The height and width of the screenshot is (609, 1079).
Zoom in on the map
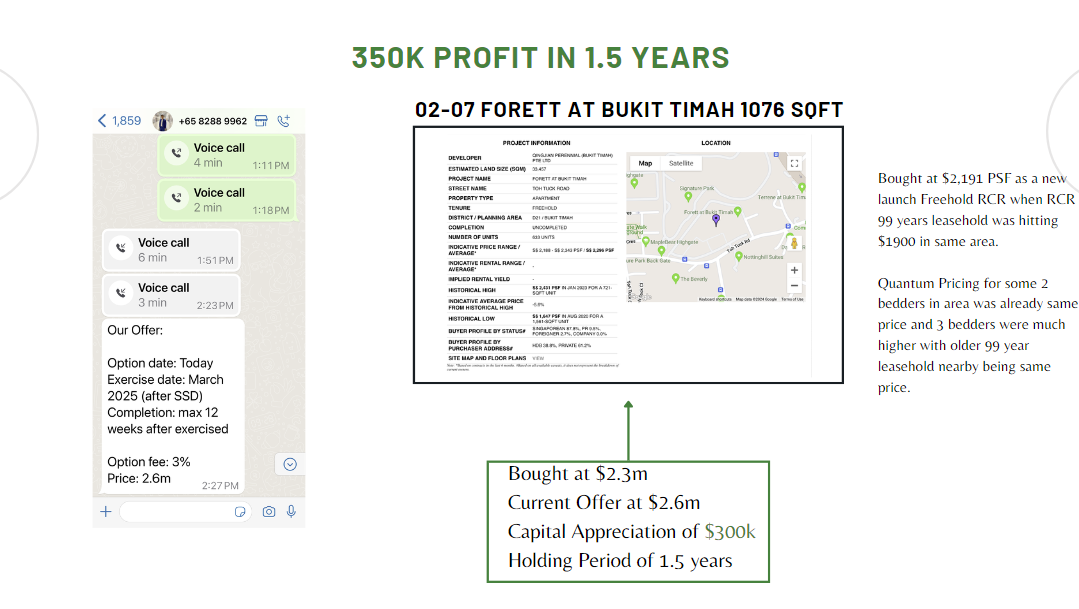click(x=794, y=270)
